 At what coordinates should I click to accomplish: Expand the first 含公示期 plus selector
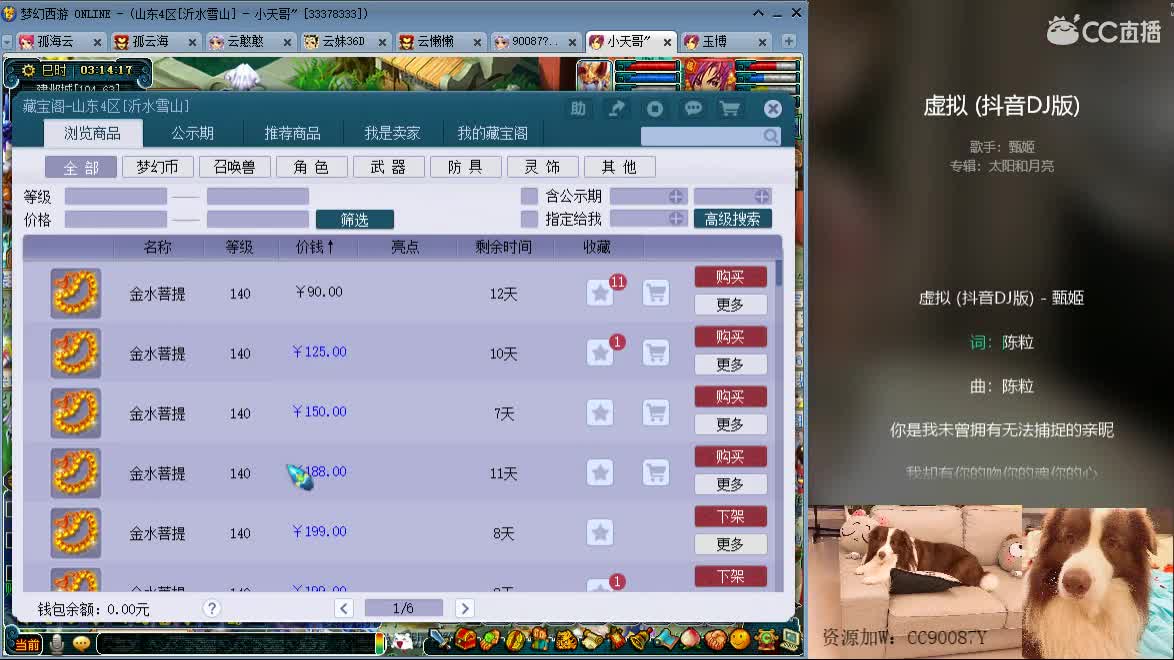point(676,196)
